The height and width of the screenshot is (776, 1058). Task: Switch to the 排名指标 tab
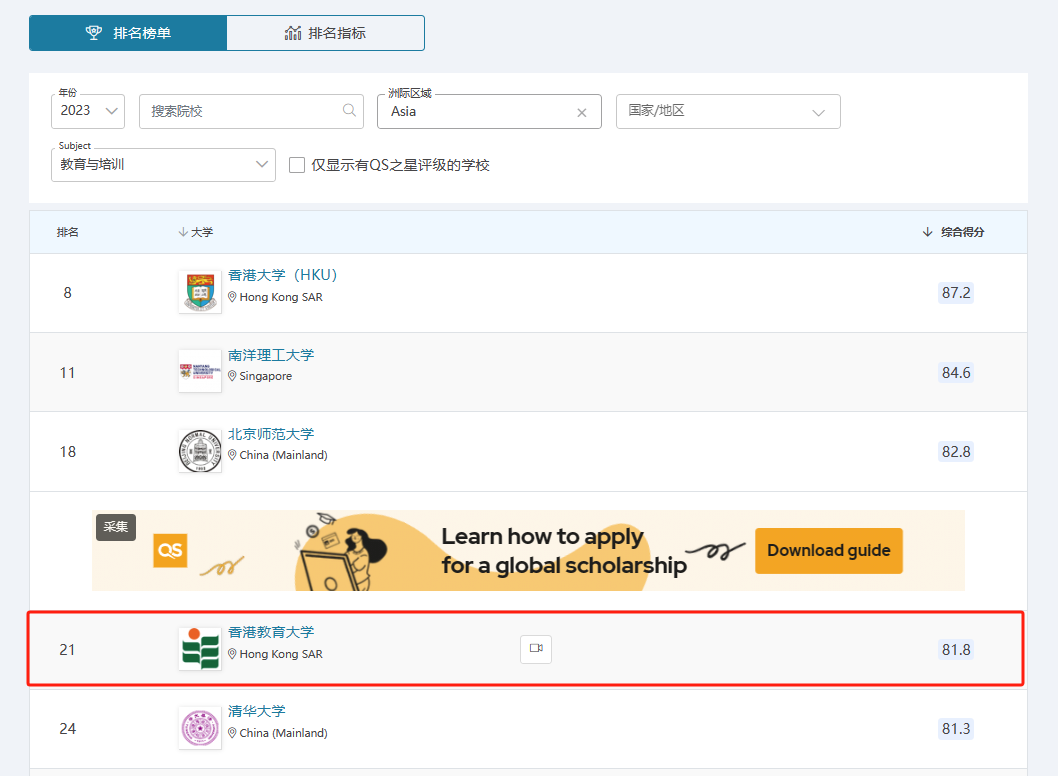(x=325, y=33)
